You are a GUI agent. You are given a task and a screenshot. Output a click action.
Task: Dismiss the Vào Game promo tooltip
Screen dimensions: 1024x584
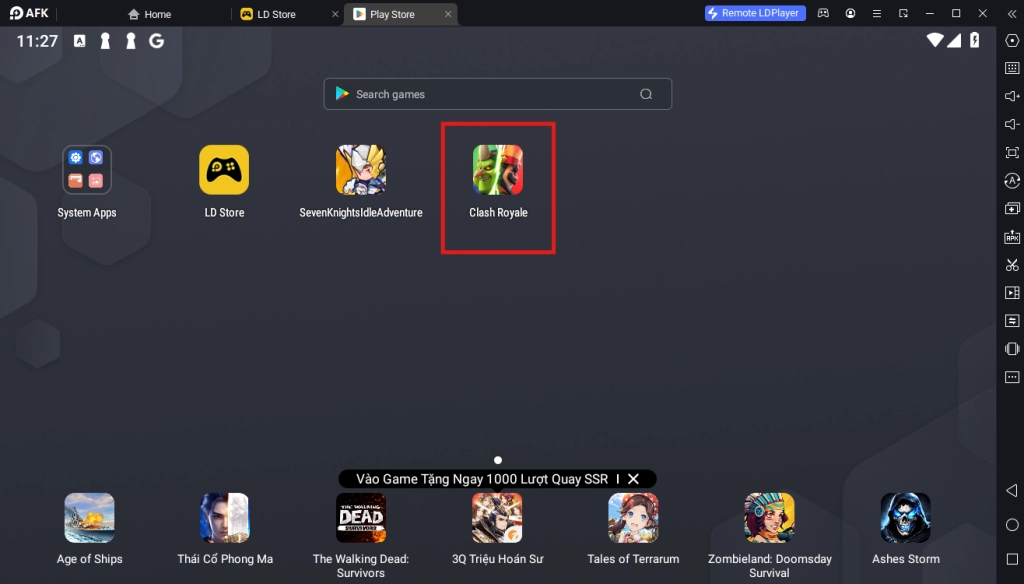[633, 479]
